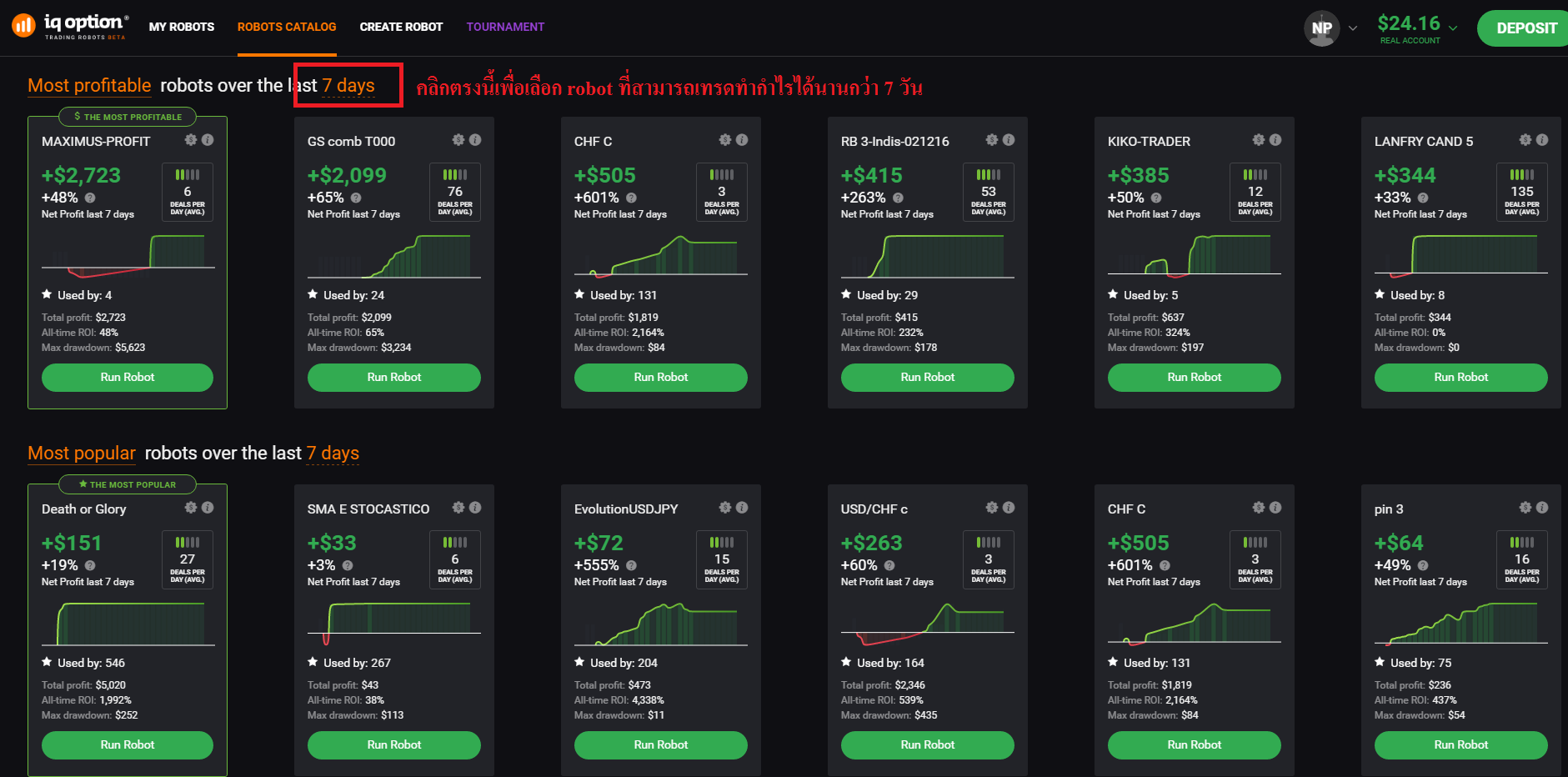This screenshot has width=1568, height=777.
Task: Open 7 days period selector for most profitable
Action: click(x=348, y=86)
